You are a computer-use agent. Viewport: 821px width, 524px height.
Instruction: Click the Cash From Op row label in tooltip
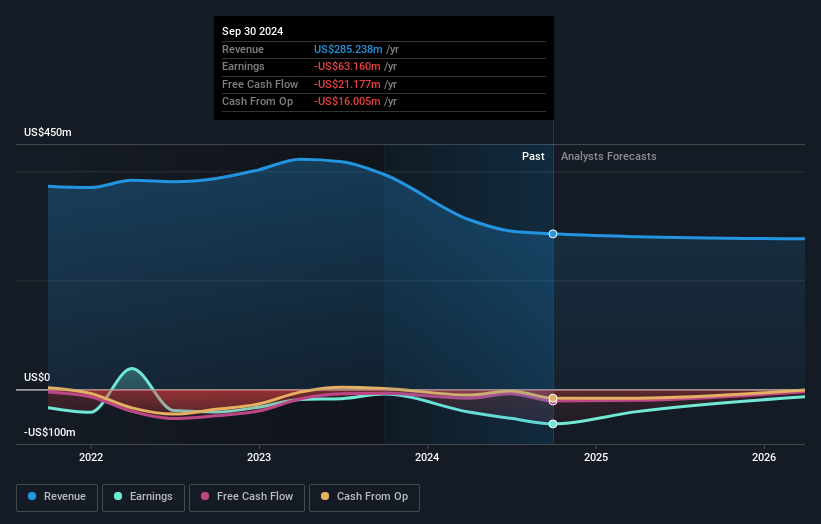pos(257,102)
